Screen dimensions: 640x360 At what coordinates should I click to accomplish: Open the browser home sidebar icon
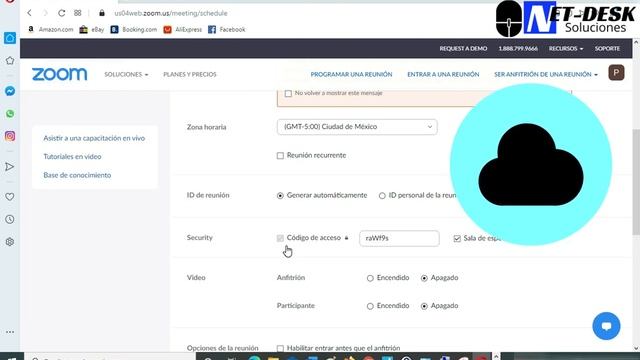pos(10,38)
